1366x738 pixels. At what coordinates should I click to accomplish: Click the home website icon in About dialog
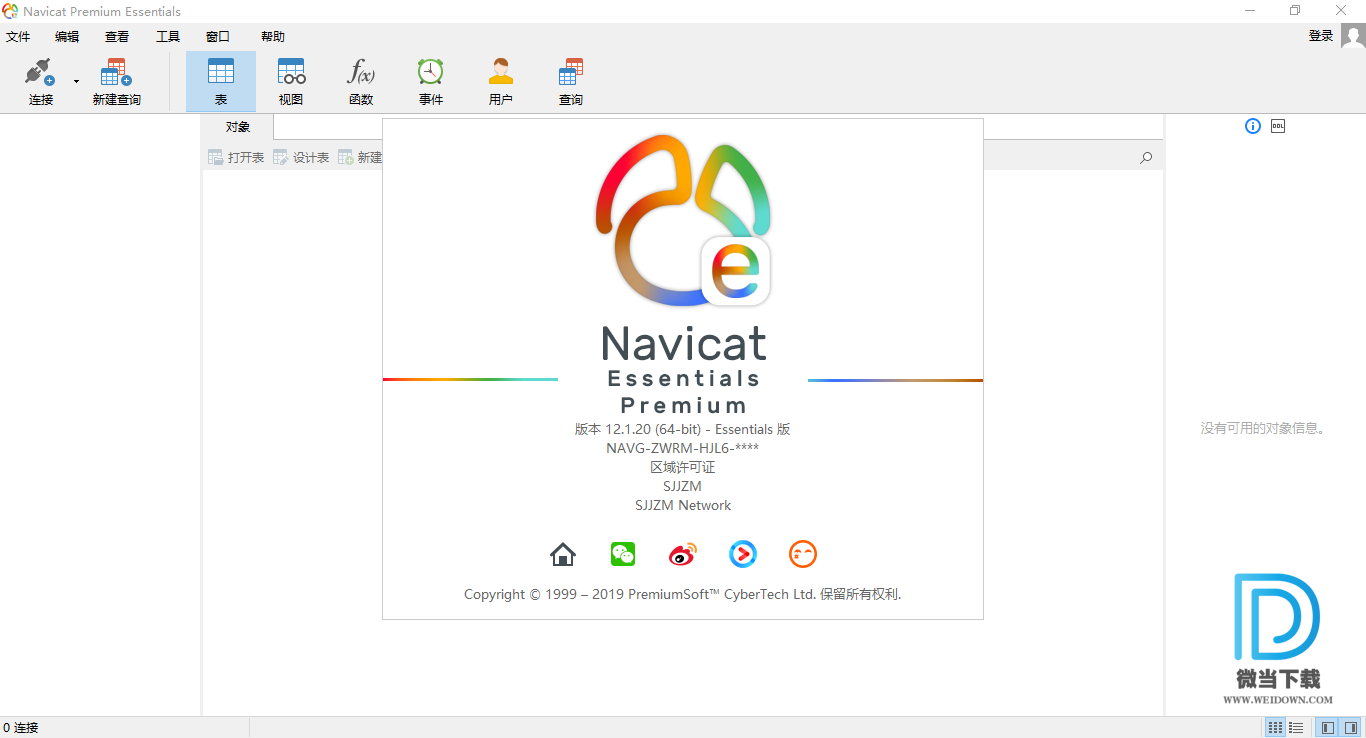point(563,554)
